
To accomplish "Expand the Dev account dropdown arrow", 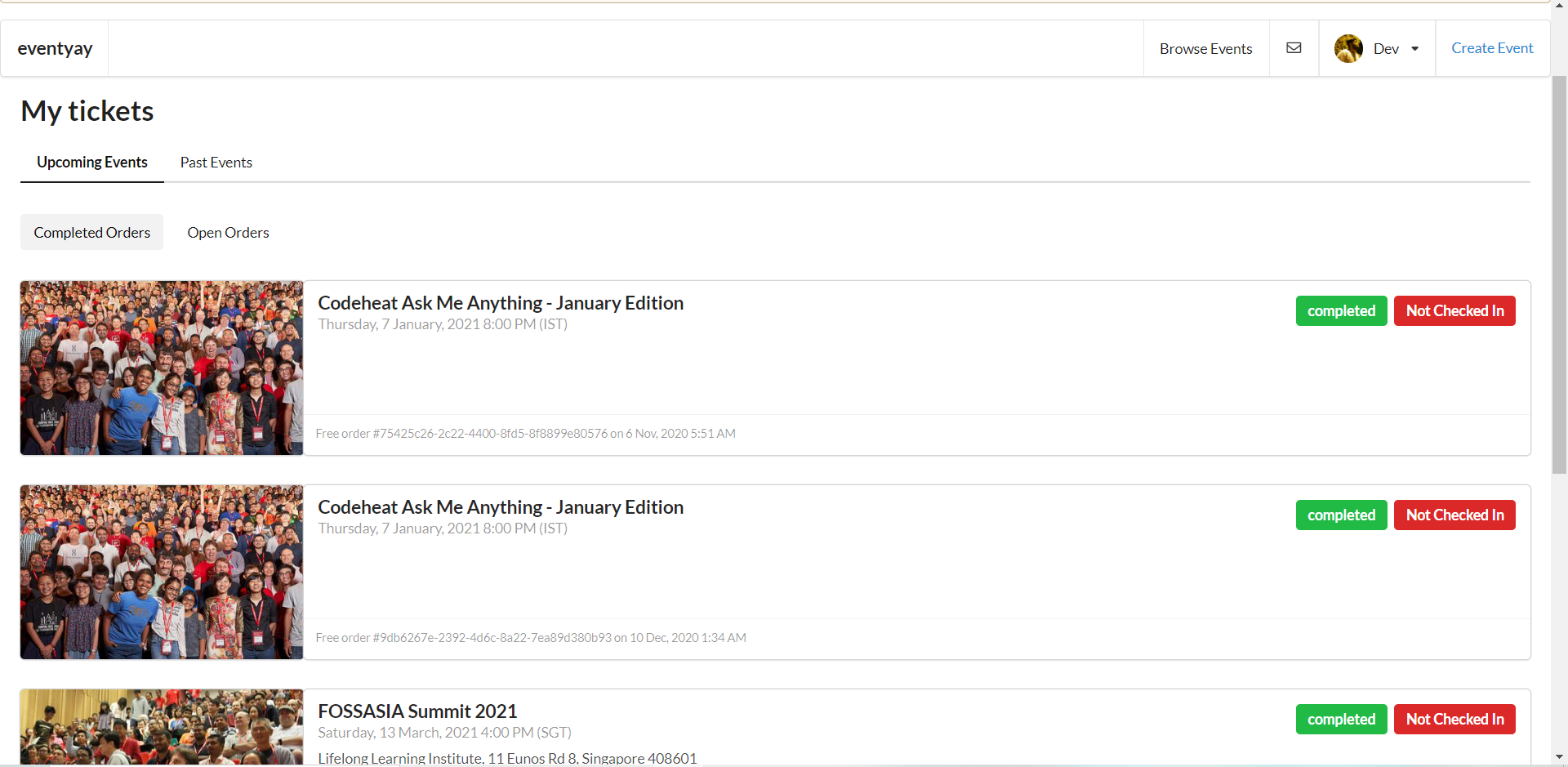I will point(1415,49).
